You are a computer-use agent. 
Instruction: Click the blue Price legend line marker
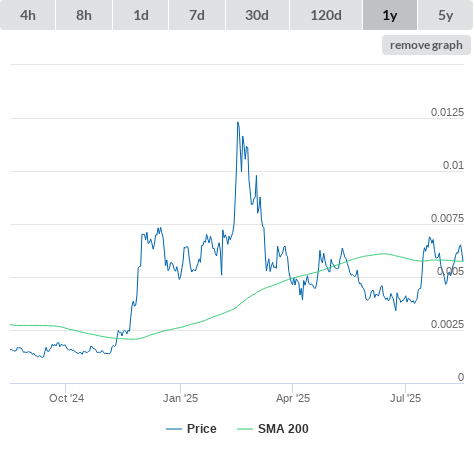pyautogui.click(x=174, y=429)
